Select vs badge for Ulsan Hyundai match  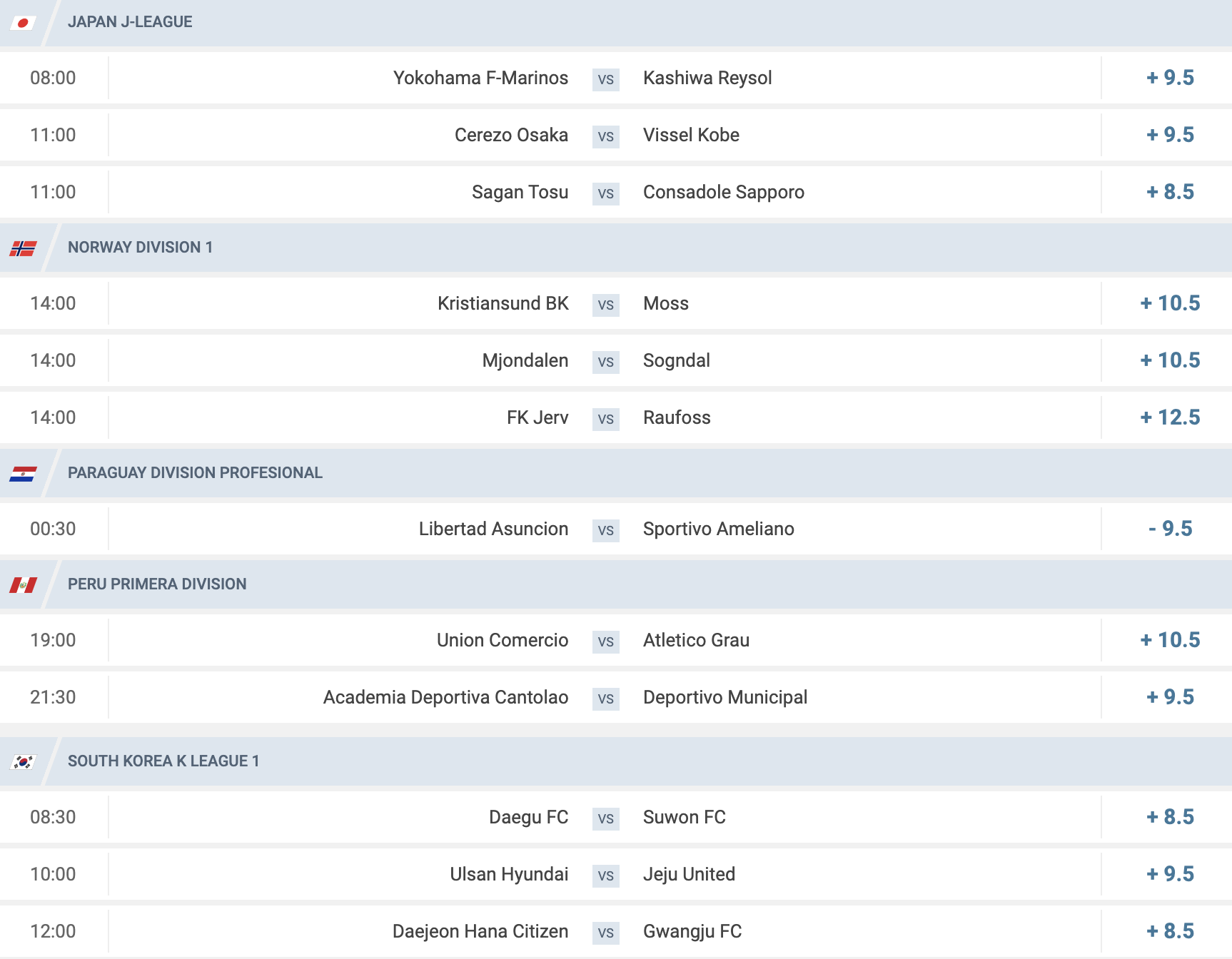[x=606, y=876]
